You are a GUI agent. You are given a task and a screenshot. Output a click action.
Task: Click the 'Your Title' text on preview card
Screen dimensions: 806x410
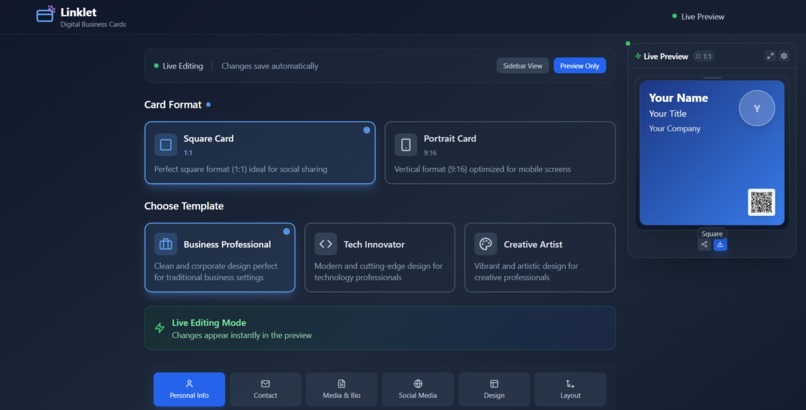pyautogui.click(x=667, y=114)
